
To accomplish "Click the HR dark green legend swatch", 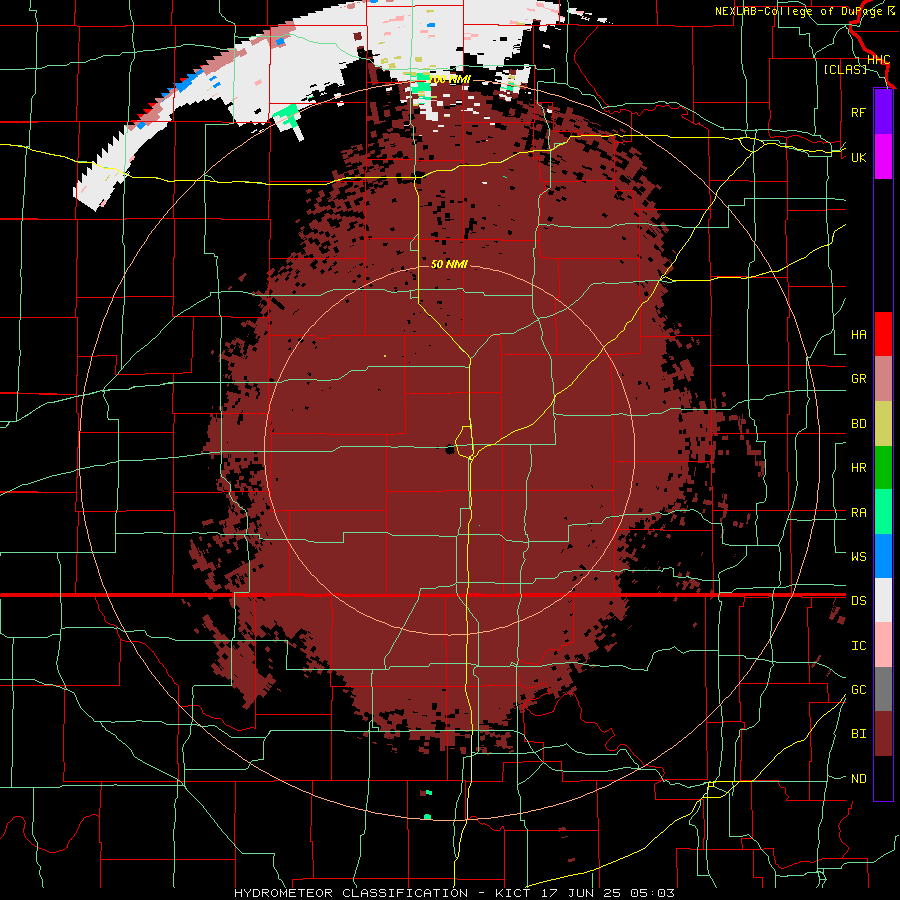I will point(883,468).
